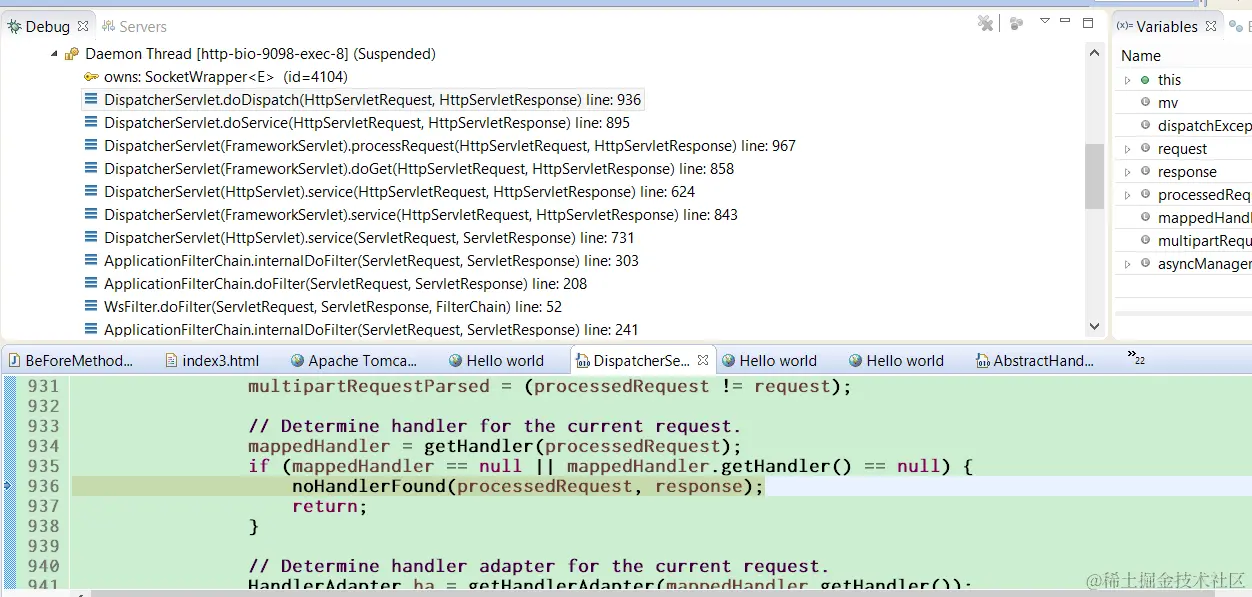Viewport: 1252px width, 597px height.
Task: Click local variable icon of response
Action: coord(1145,172)
